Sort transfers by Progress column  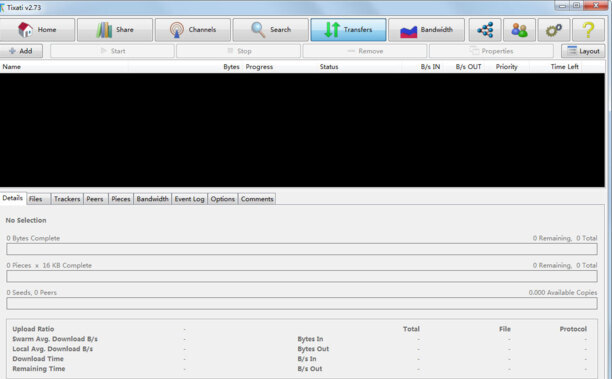pos(259,67)
